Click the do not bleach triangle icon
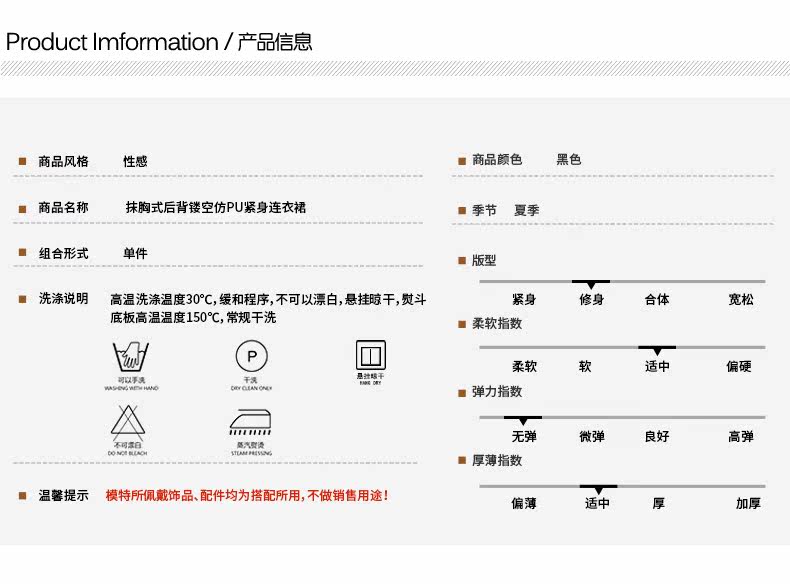Image resolution: width=790 pixels, height=584 pixels. (128, 421)
